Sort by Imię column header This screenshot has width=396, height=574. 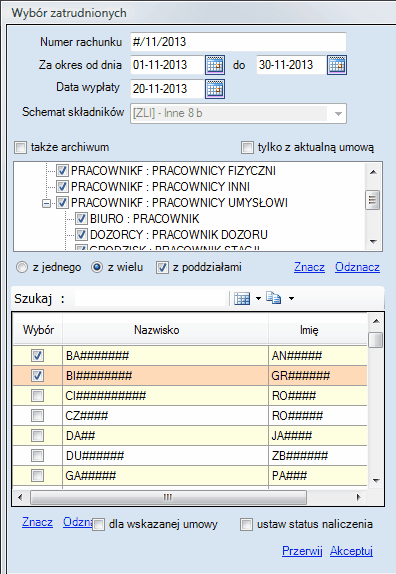click(x=318, y=330)
